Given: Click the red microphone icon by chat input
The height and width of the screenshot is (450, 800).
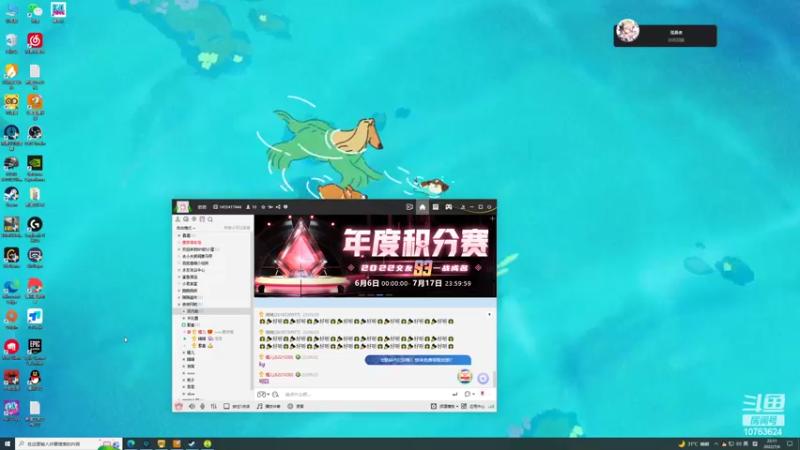Looking at the screenshot, I should [x=482, y=394].
